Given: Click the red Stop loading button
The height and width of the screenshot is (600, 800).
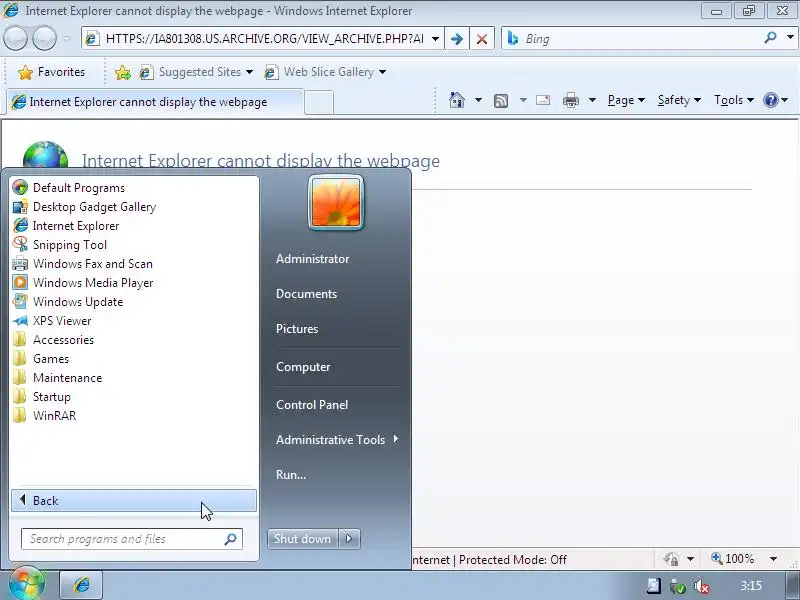Looking at the screenshot, I should [482, 39].
